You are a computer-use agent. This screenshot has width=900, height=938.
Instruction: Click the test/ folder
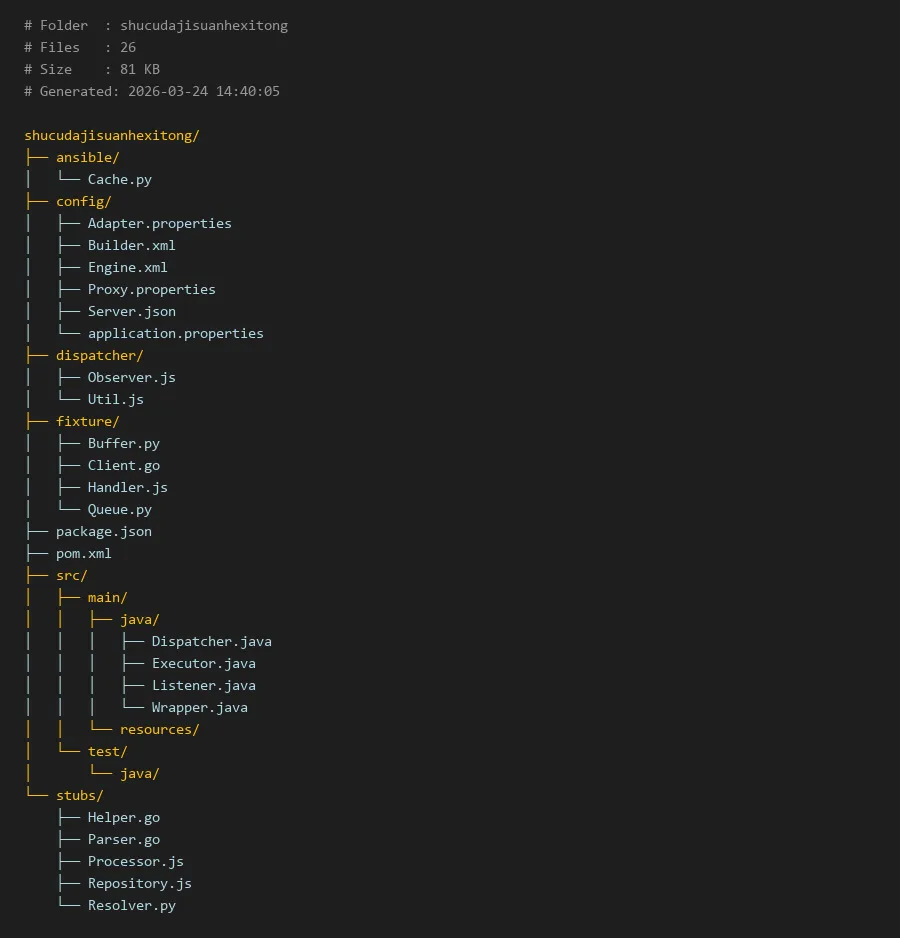tap(108, 751)
